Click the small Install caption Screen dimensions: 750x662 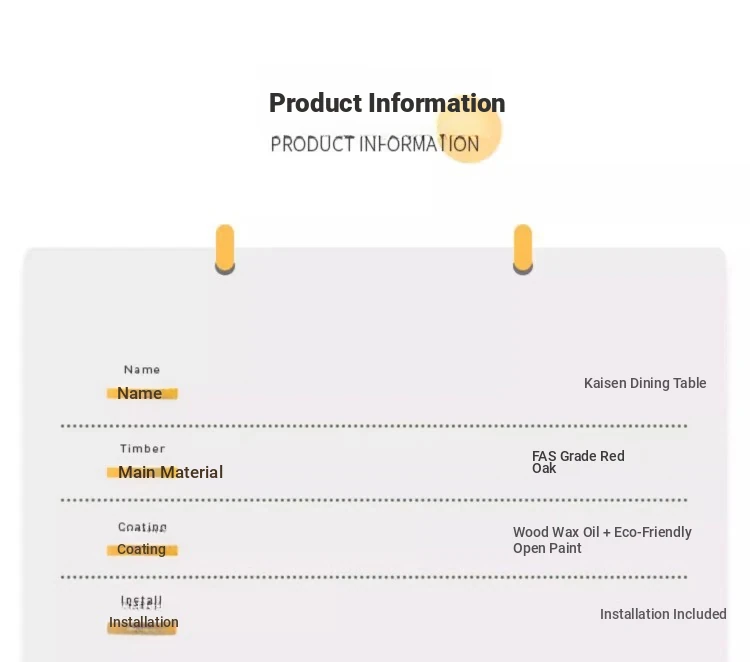point(142,601)
